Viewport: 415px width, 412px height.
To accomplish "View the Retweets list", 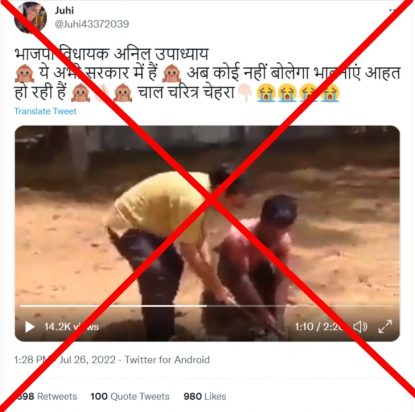I will point(47,396).
